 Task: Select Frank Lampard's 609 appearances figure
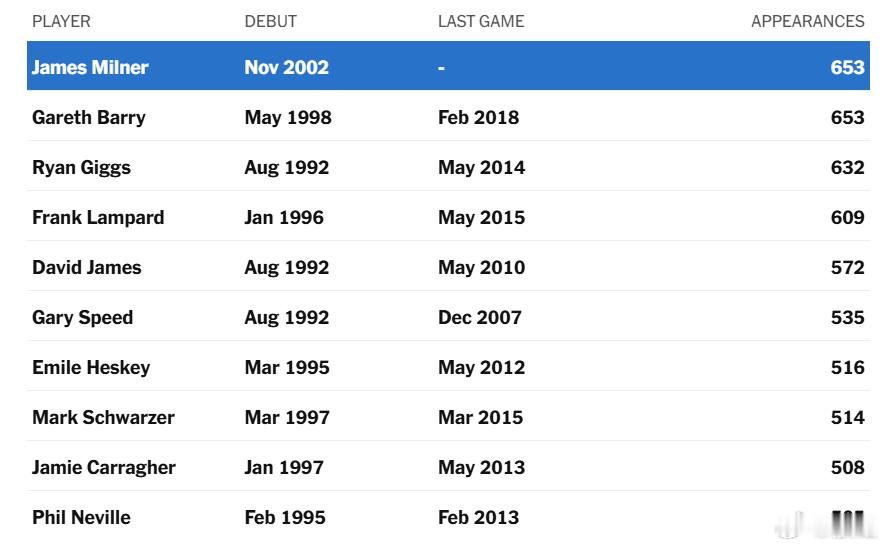847,217
